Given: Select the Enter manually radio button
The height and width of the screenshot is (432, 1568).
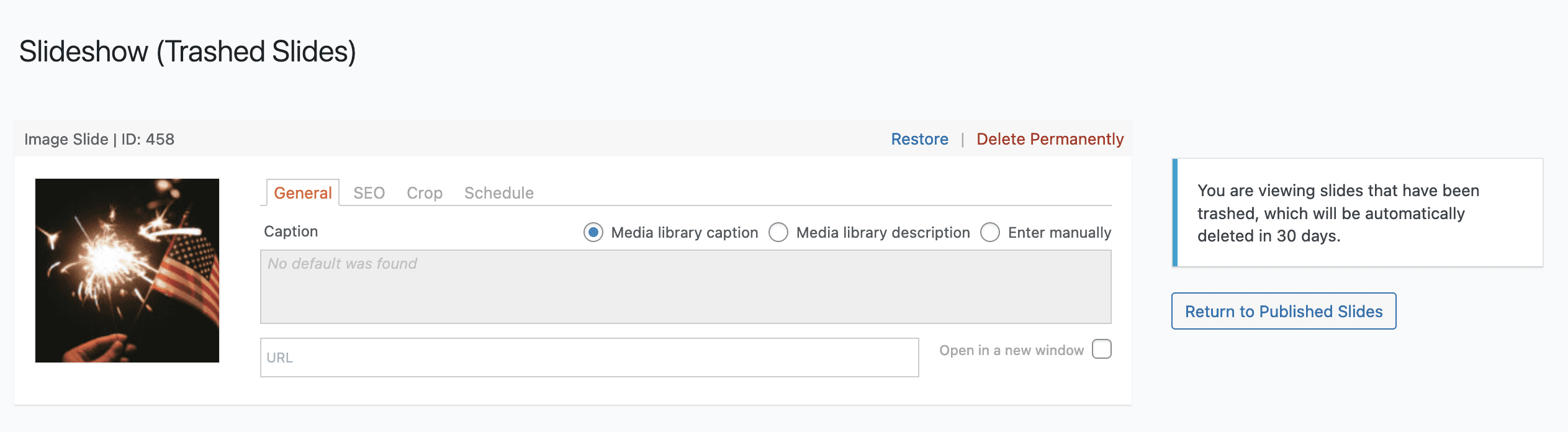Looking at the screenshot, I should 990,232.
